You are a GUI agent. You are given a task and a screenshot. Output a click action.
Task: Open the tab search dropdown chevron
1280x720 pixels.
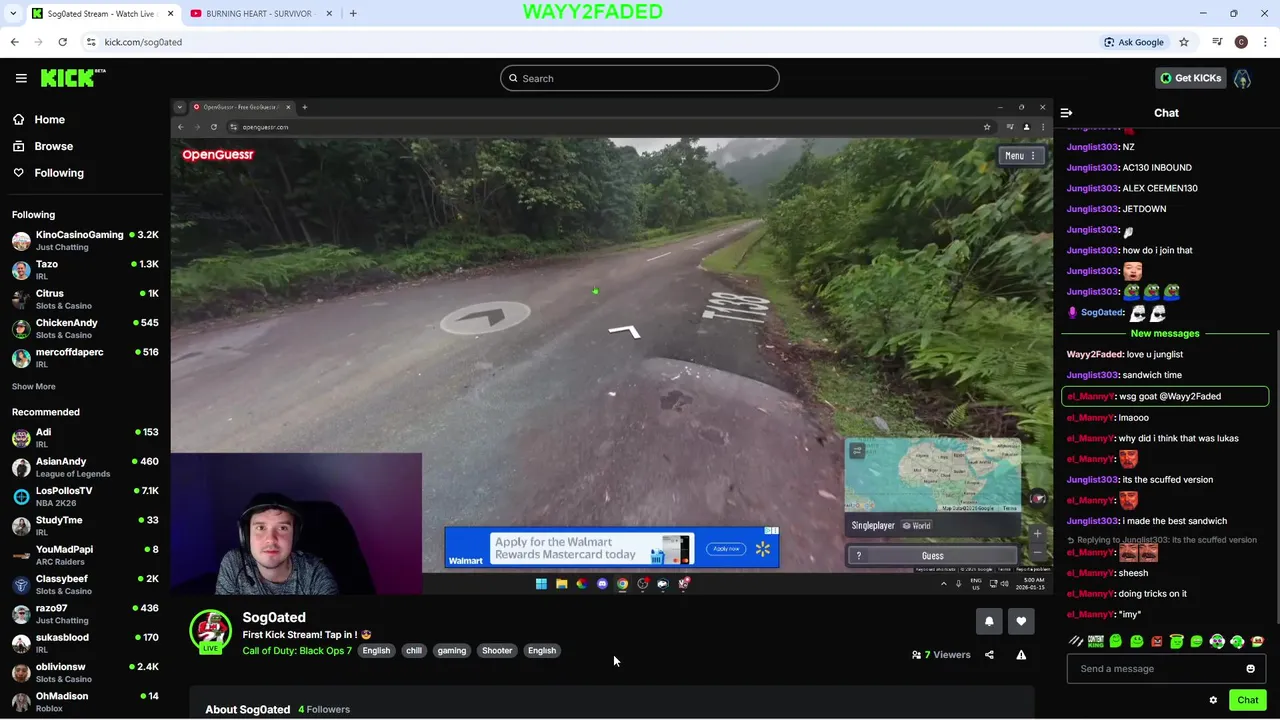[x=12, y=13]
